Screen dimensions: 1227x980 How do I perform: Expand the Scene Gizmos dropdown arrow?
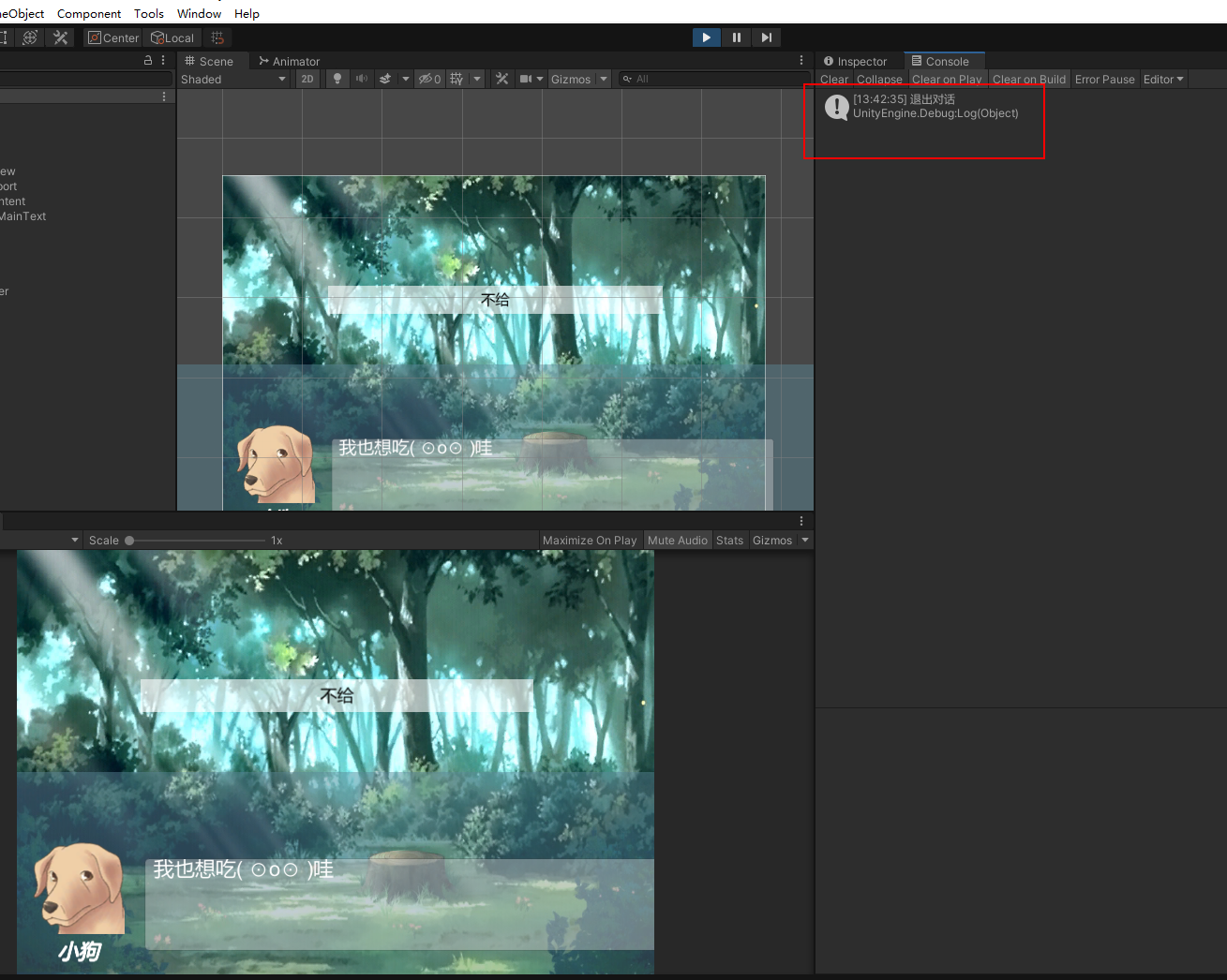pos(604,80)
